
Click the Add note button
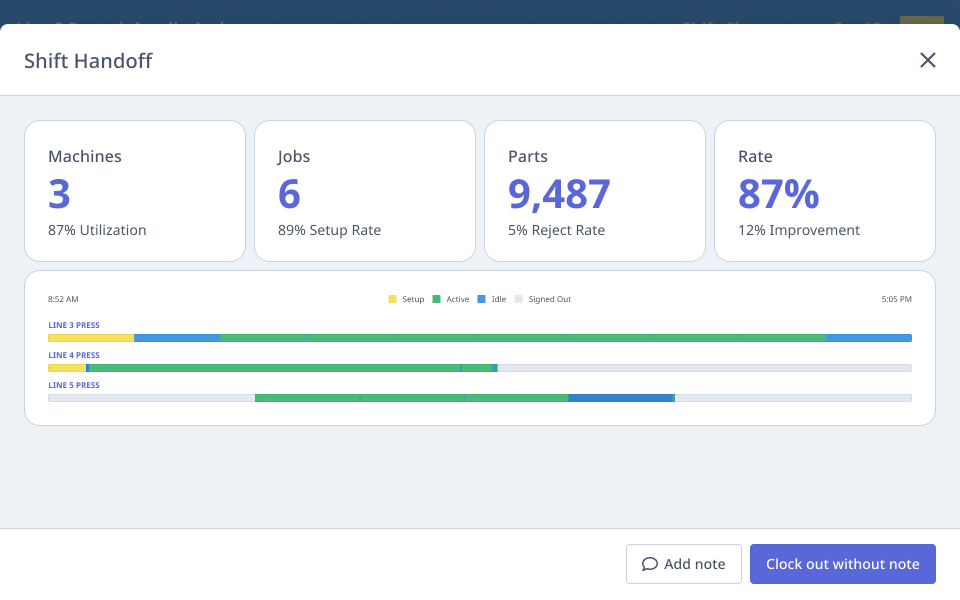pos(684,564)
